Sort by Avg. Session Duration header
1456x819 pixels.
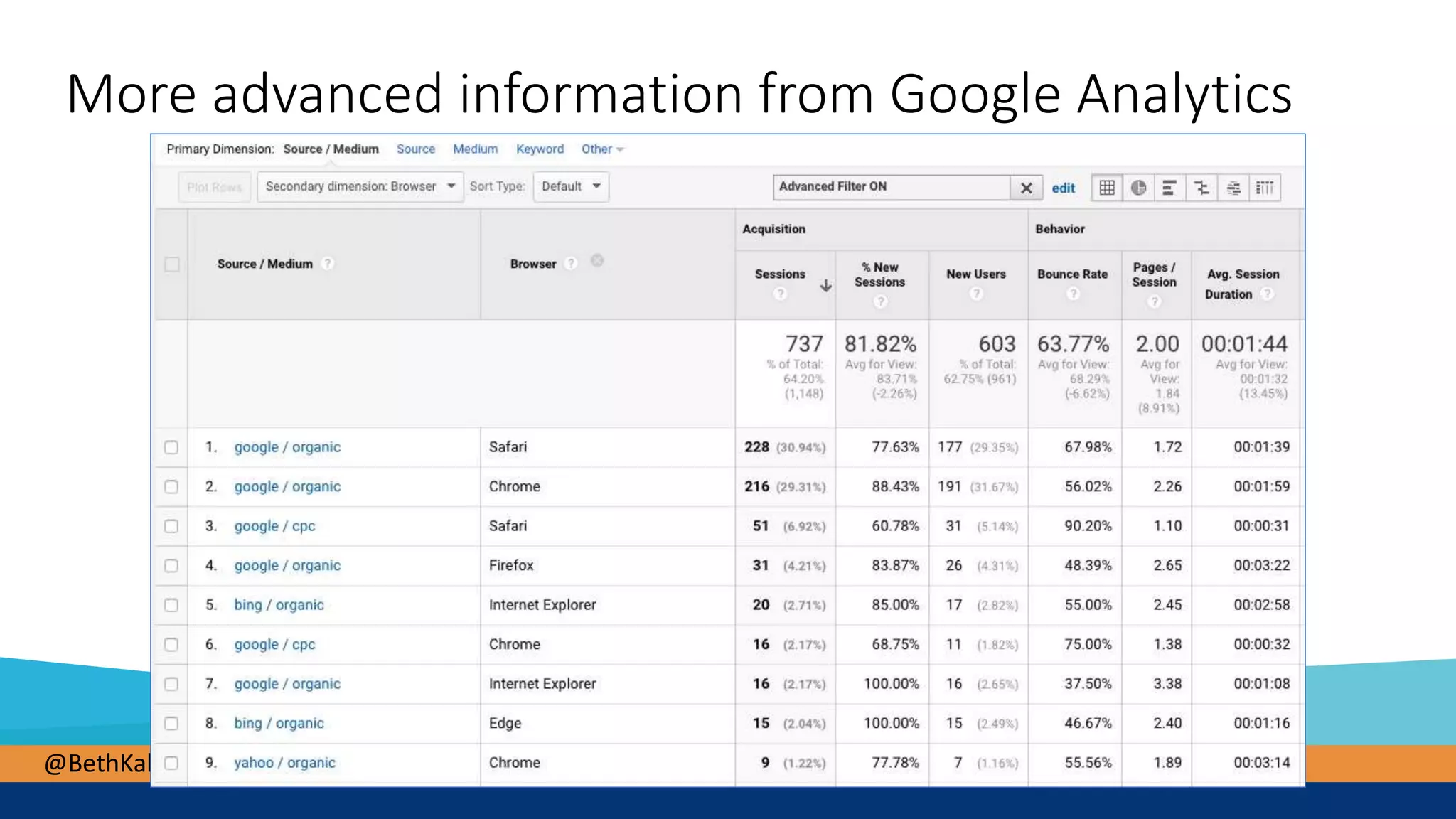pyautogui.click(x=1242, y=284)
